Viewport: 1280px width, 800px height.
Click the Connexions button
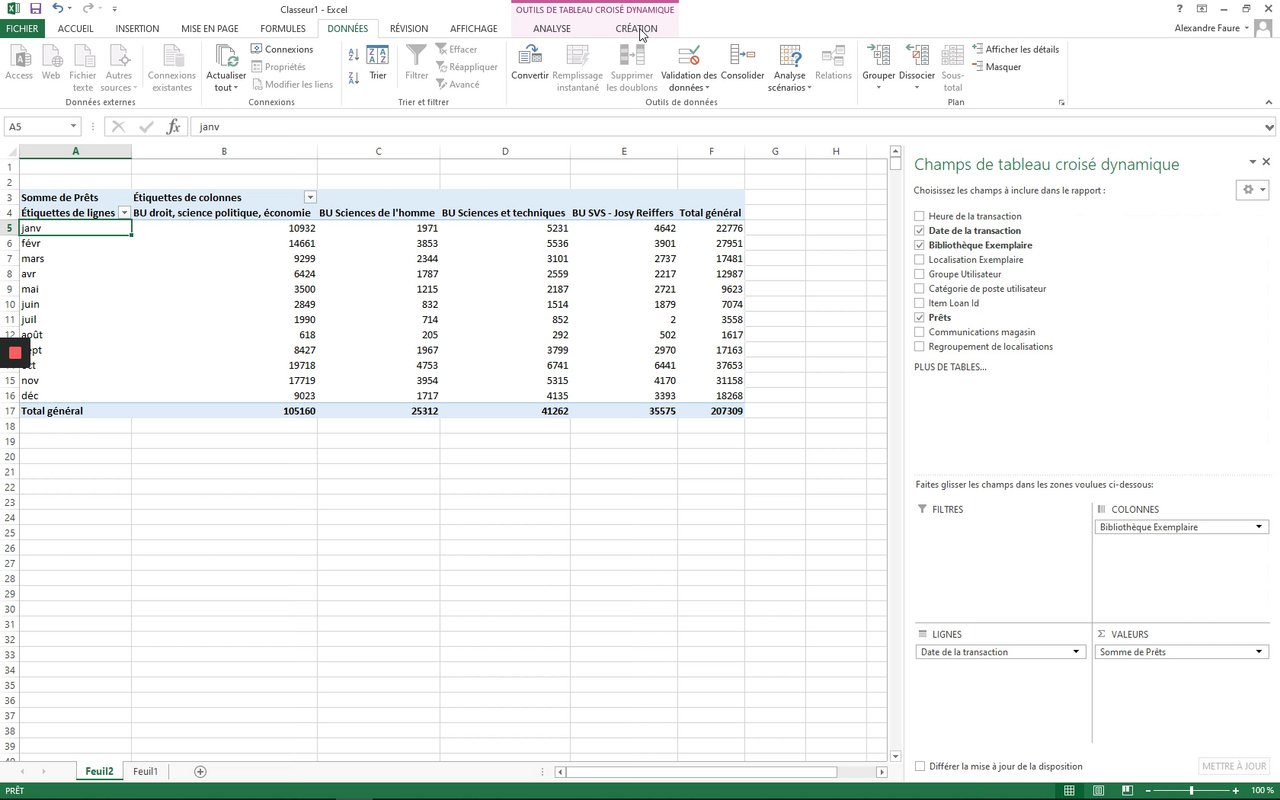tap(282, 49)
